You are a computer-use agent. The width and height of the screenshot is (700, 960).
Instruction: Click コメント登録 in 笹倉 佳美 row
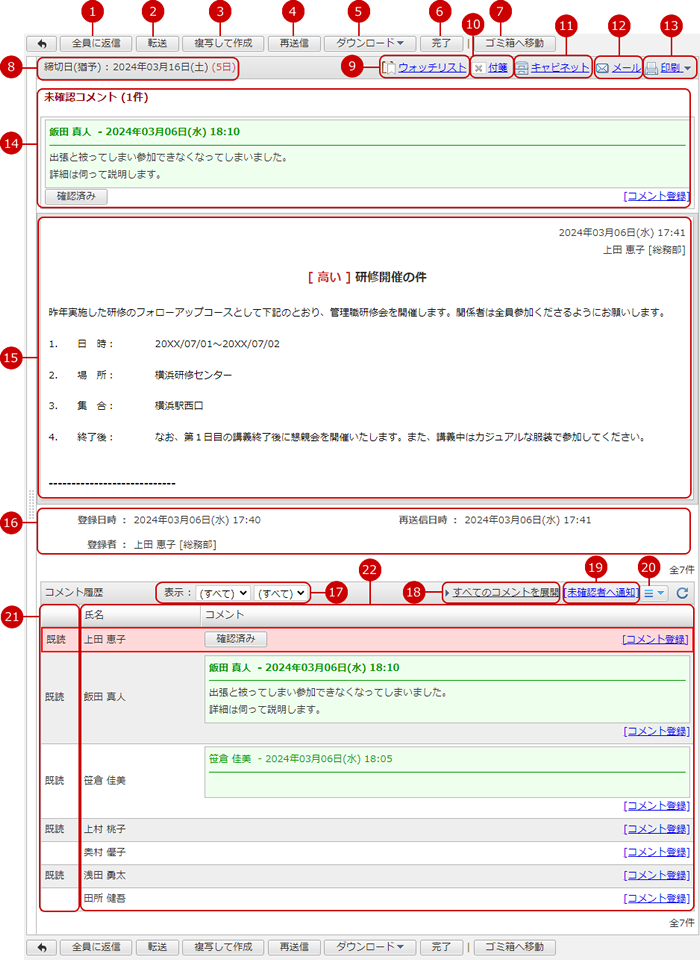pos(657,806)
